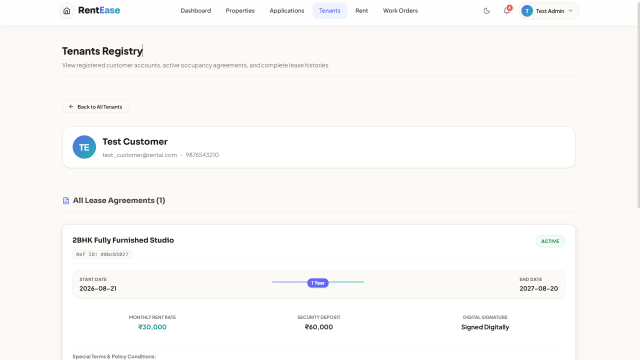Click the ACTIVE status badge
Screen dimensions: 640x360
click(x=550, y=241)
